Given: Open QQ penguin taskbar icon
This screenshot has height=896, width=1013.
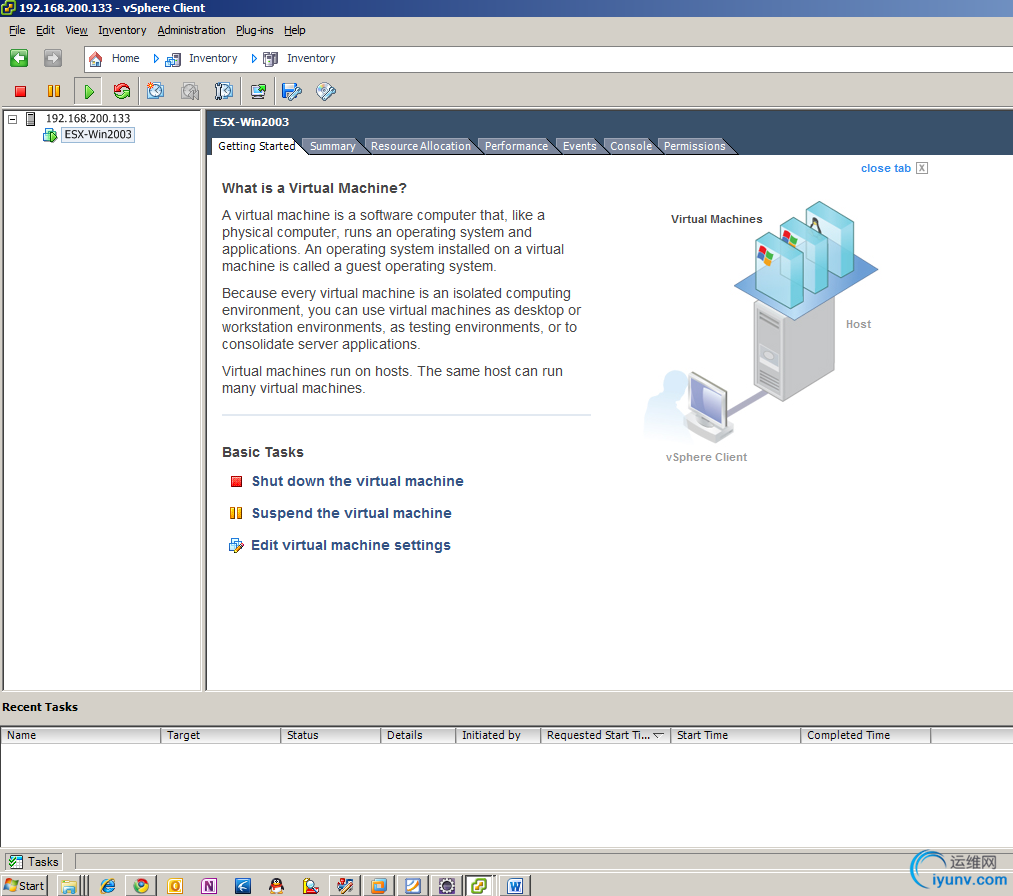Looking at the screenshot, I should (x=277, y=886).
